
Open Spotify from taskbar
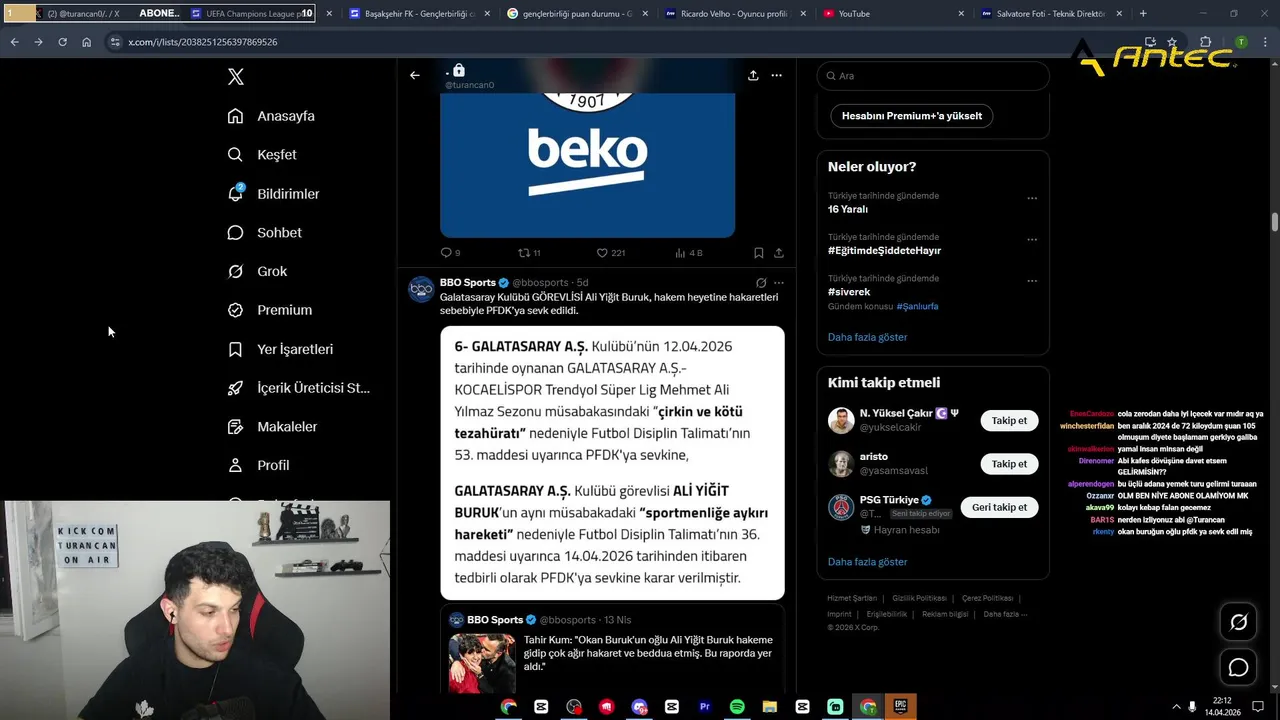point(737,706)
